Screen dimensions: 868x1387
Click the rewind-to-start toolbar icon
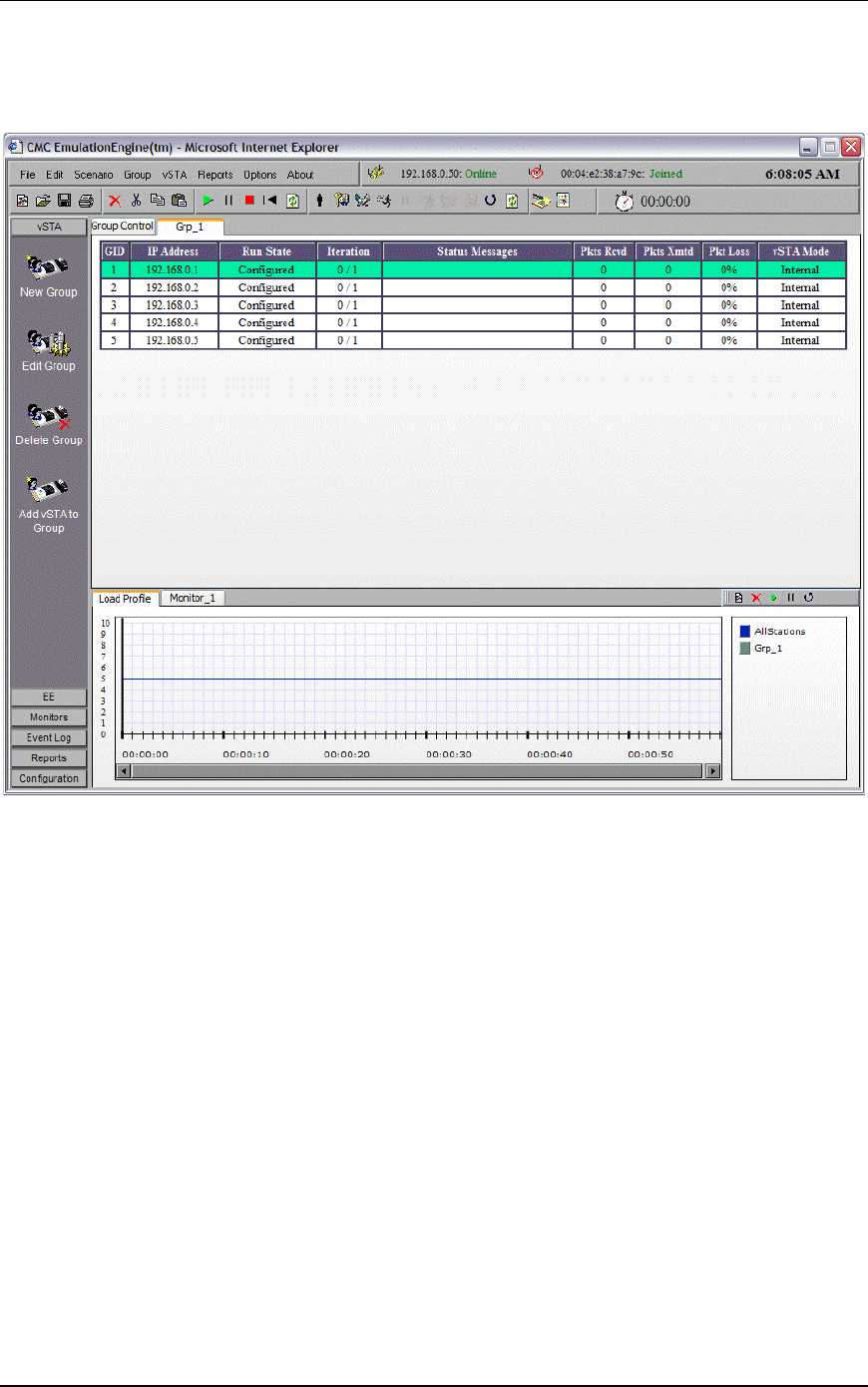269,201
